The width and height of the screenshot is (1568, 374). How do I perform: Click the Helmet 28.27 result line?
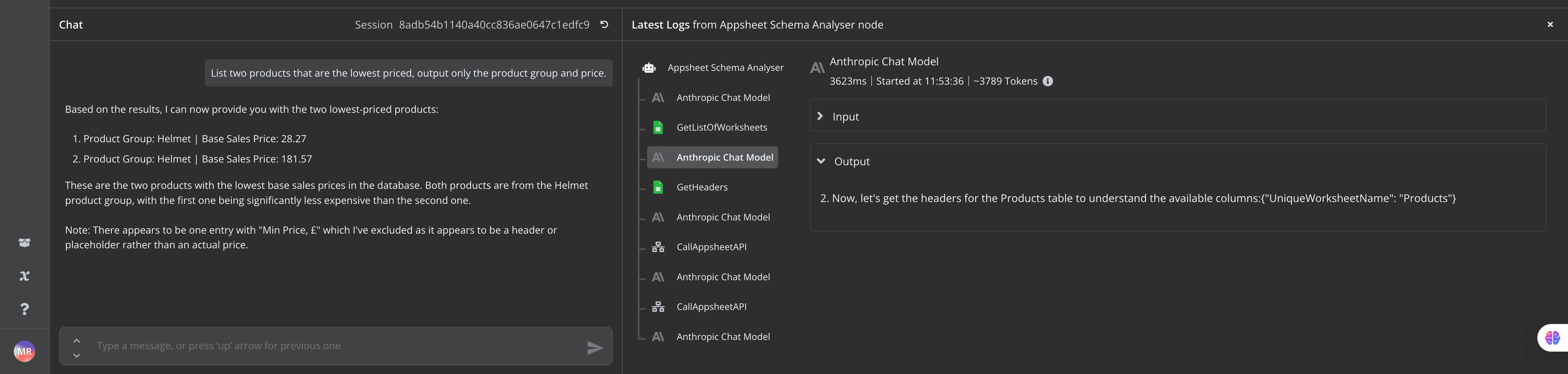(195, 139)
